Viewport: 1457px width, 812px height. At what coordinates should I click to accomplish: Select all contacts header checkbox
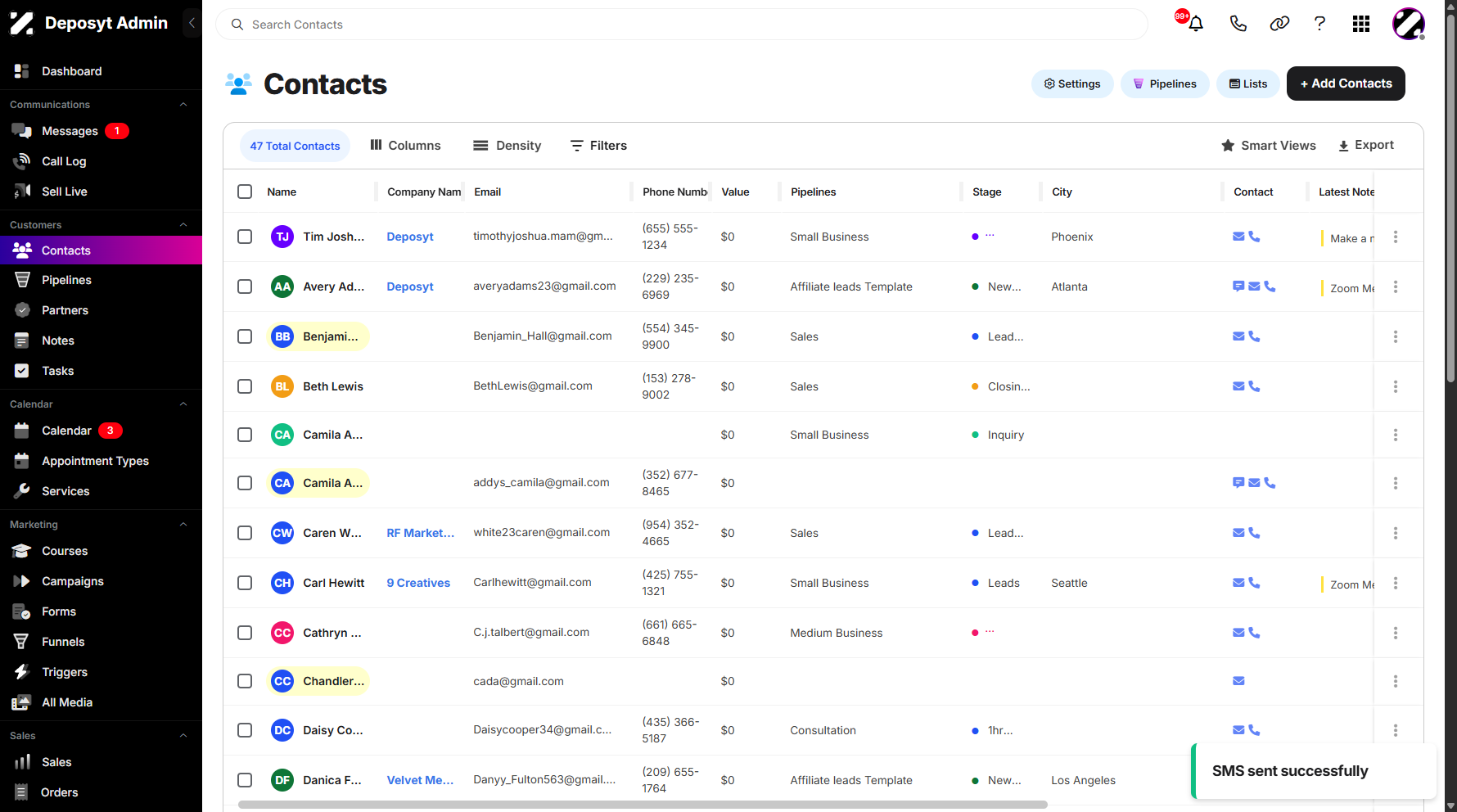[245, 192]
